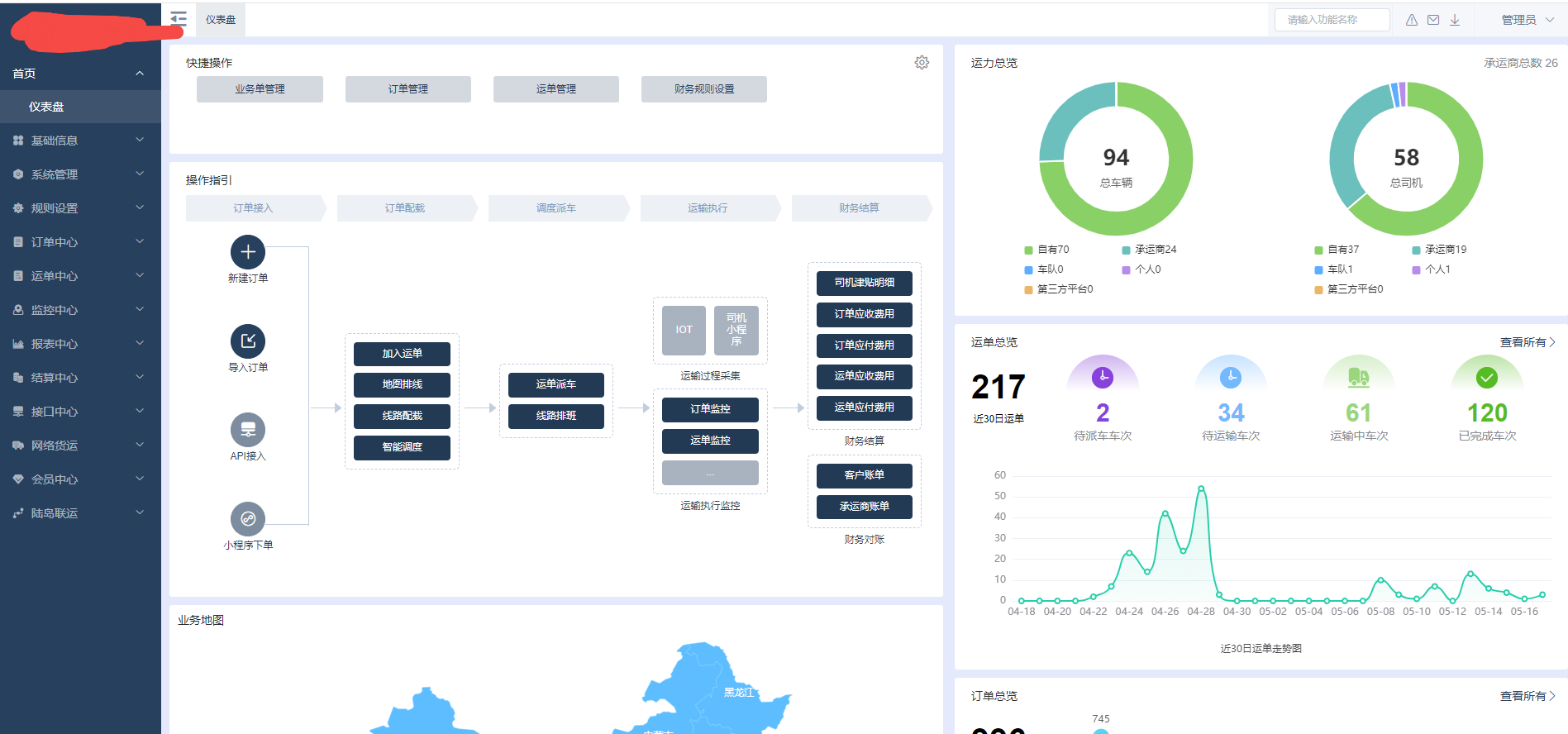The height and width of the screenshot is (734, 1568).
Task: Click the 财务规则设置 quick button
Action: 704,89
